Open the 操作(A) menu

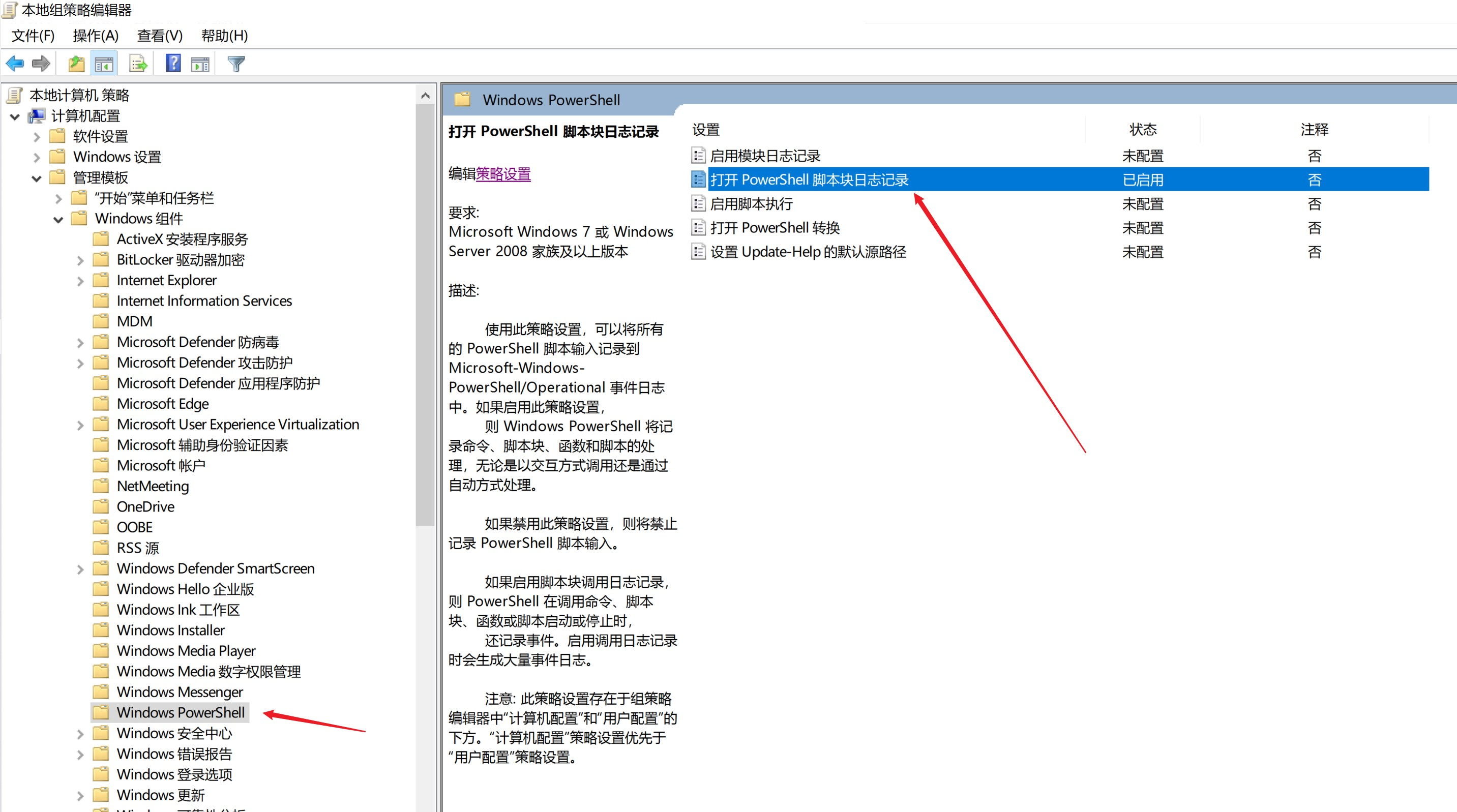pos(96,36)
